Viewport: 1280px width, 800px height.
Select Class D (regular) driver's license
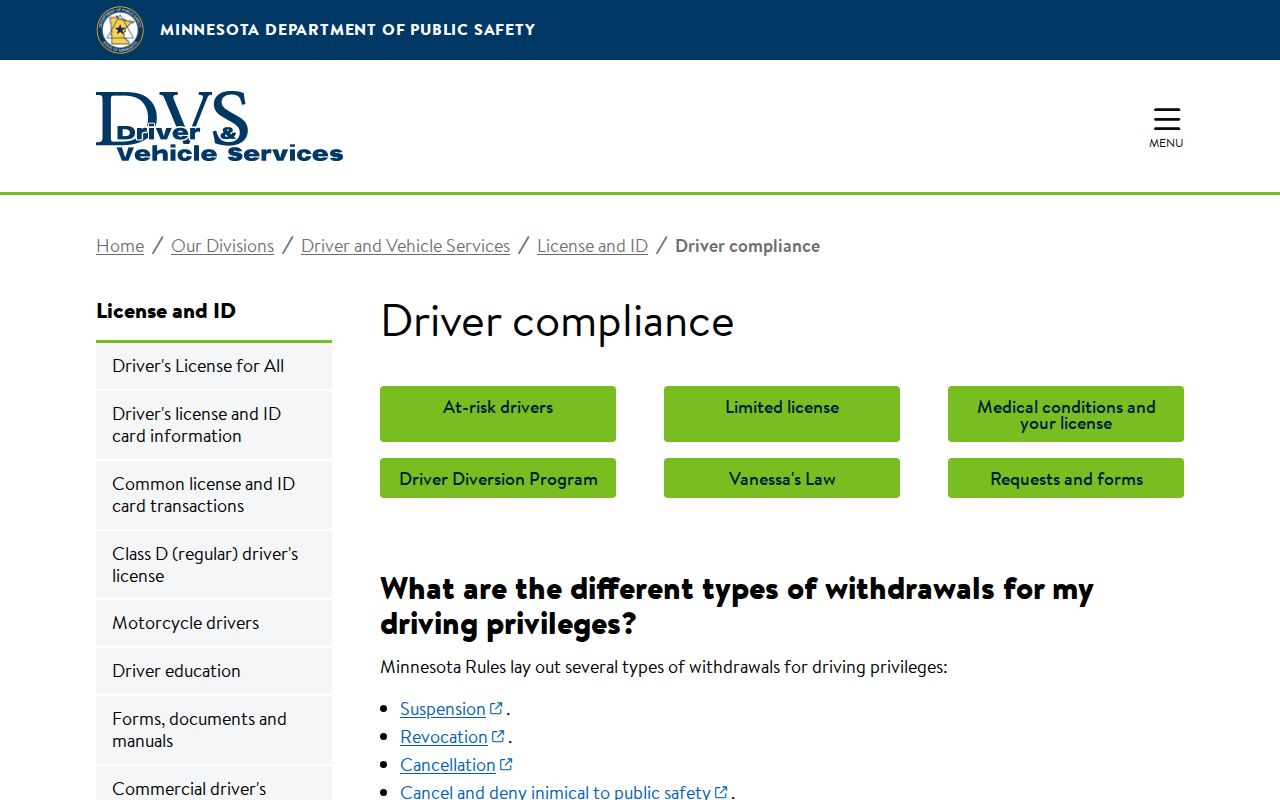[x=214, y=565]
